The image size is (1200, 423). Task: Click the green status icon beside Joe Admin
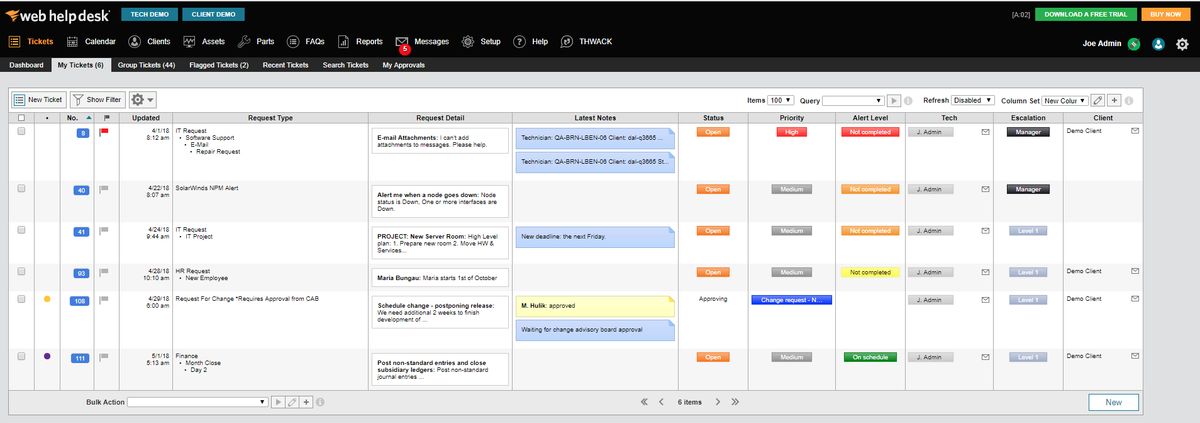[1134, 44]
